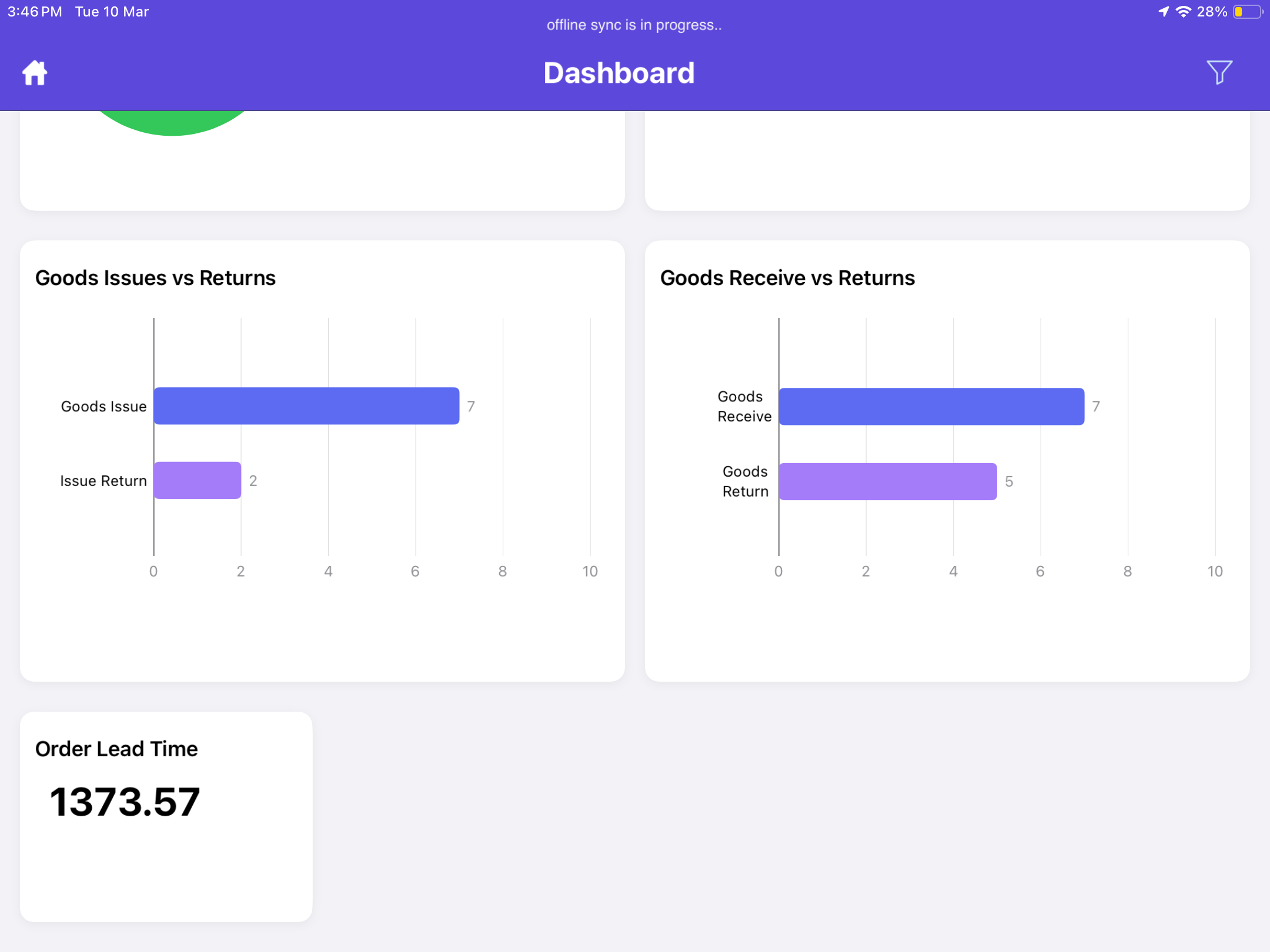Tap the battery status icon
Screen dimensions: 1270x952
pos(1247,12)
